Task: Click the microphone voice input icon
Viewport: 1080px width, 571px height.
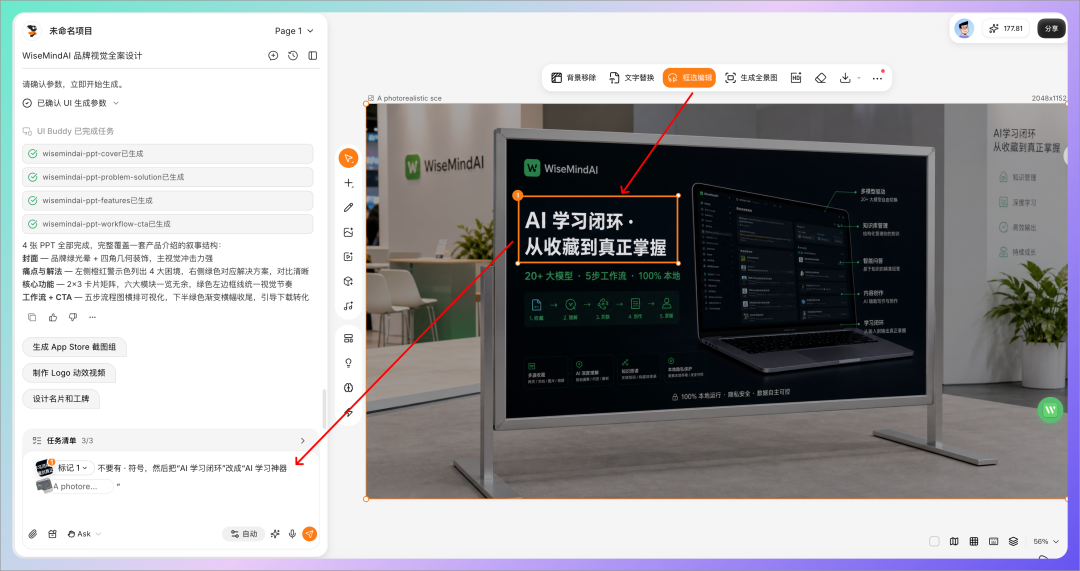Action: [292, 534]
